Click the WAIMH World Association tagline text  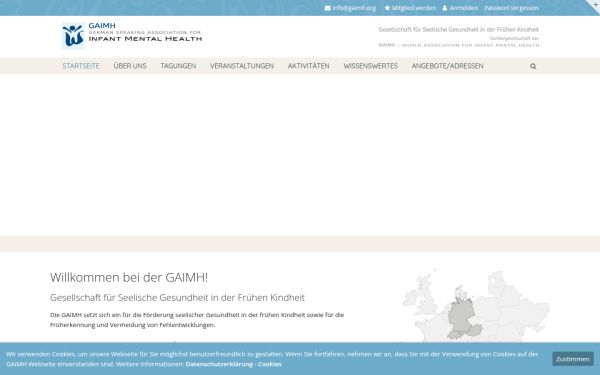click(458, 45)
